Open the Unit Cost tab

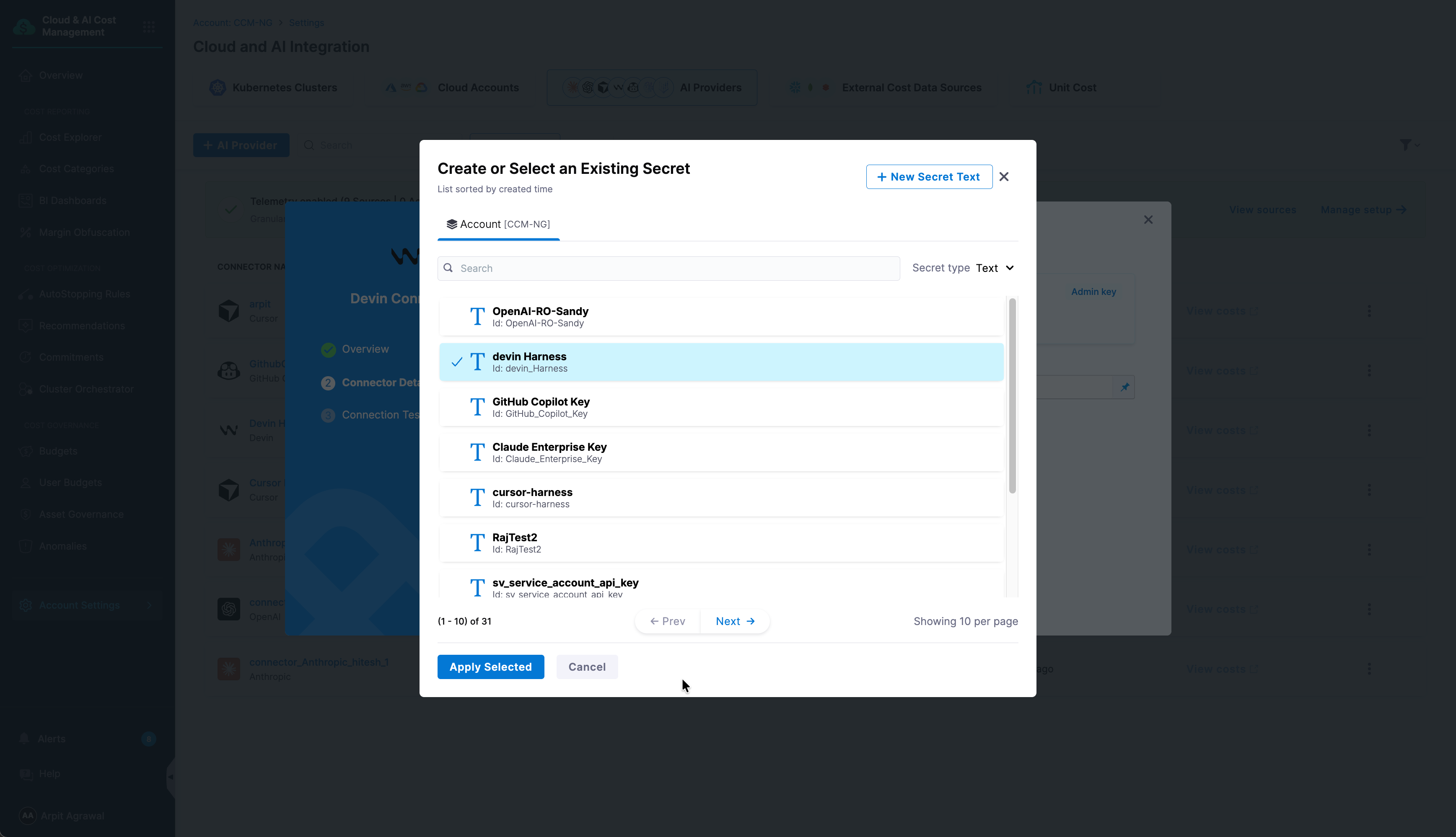pyautogui.click(x=1062, y=88)
